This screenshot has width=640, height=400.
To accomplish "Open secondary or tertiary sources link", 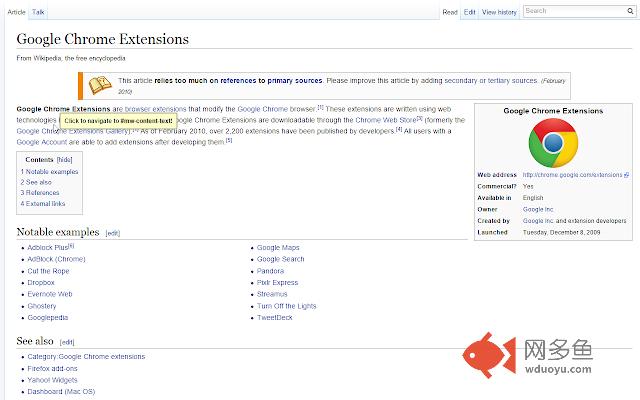I will coord(491,81).
